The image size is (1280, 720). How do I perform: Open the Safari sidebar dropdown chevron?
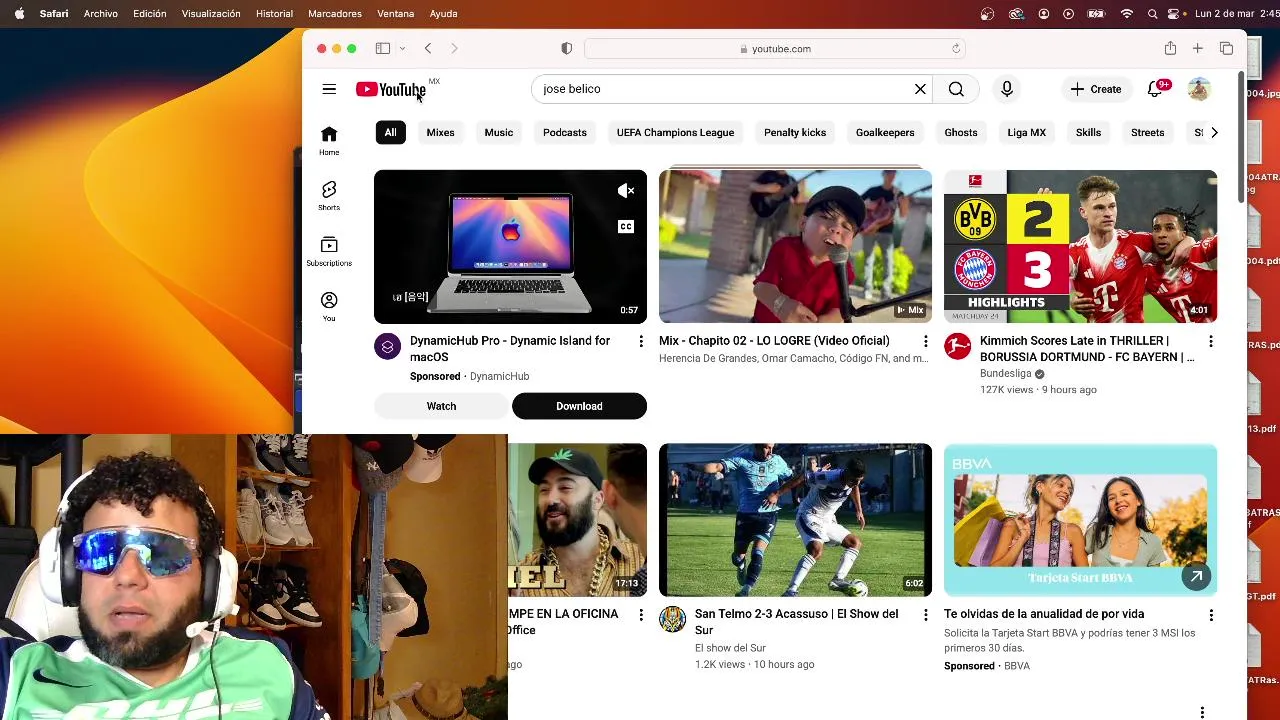tap(402, 48)
